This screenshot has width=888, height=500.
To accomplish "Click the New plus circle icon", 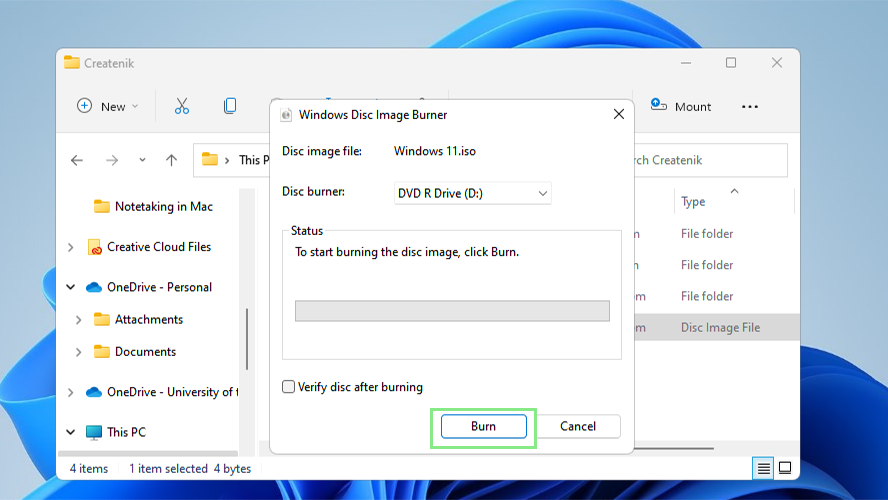I will coord(84,106).
